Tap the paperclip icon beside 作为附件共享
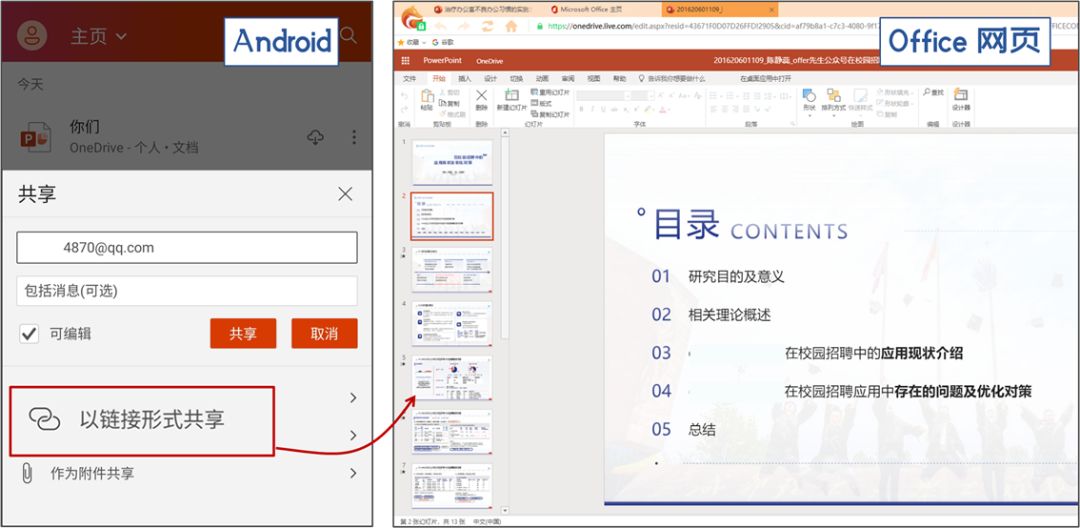 pyautogui.click(x=27, y=474)
